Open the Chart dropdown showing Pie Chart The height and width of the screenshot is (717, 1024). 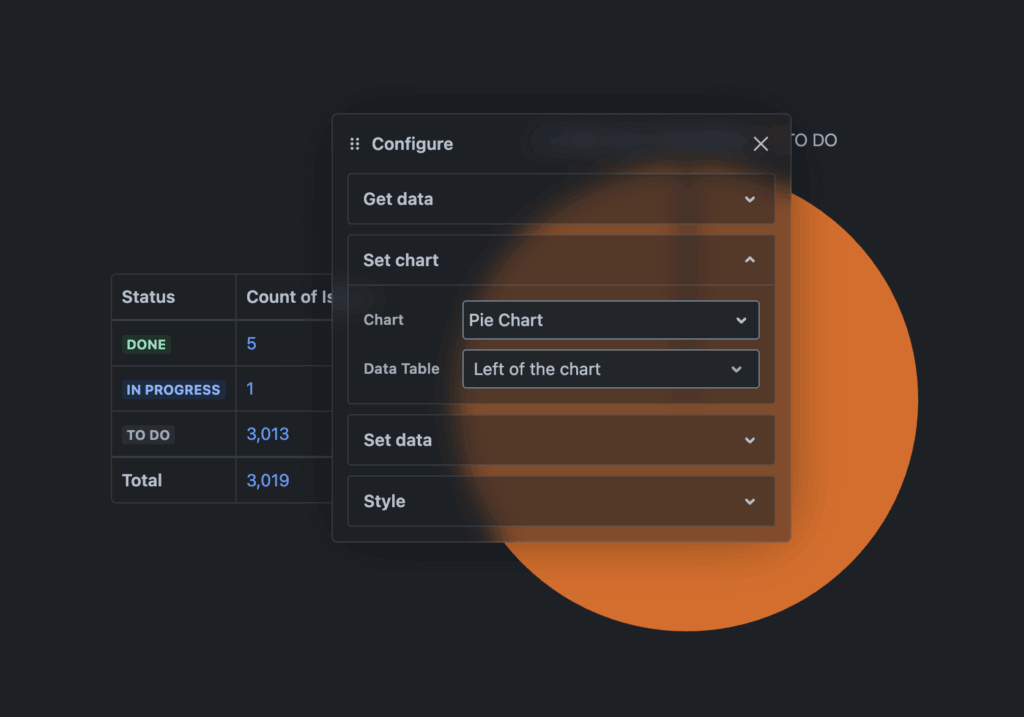tap(610, 319)
